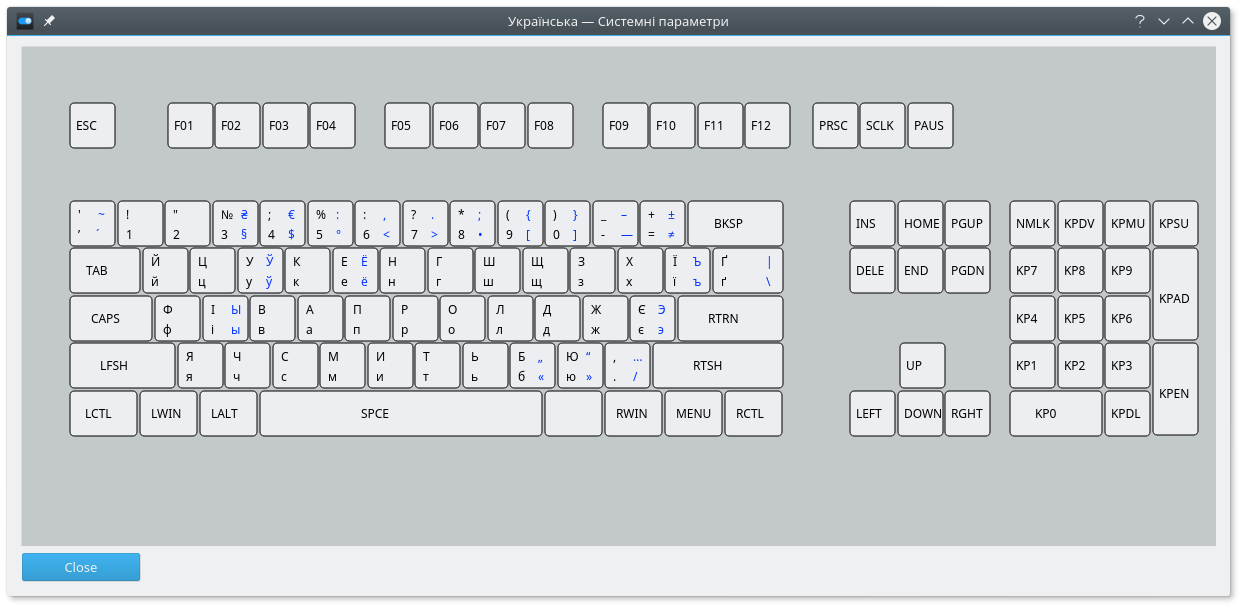The image size is (1243, 609).
Task: Click the KP0 numpad key
Action: click(x=1055, y=414)
